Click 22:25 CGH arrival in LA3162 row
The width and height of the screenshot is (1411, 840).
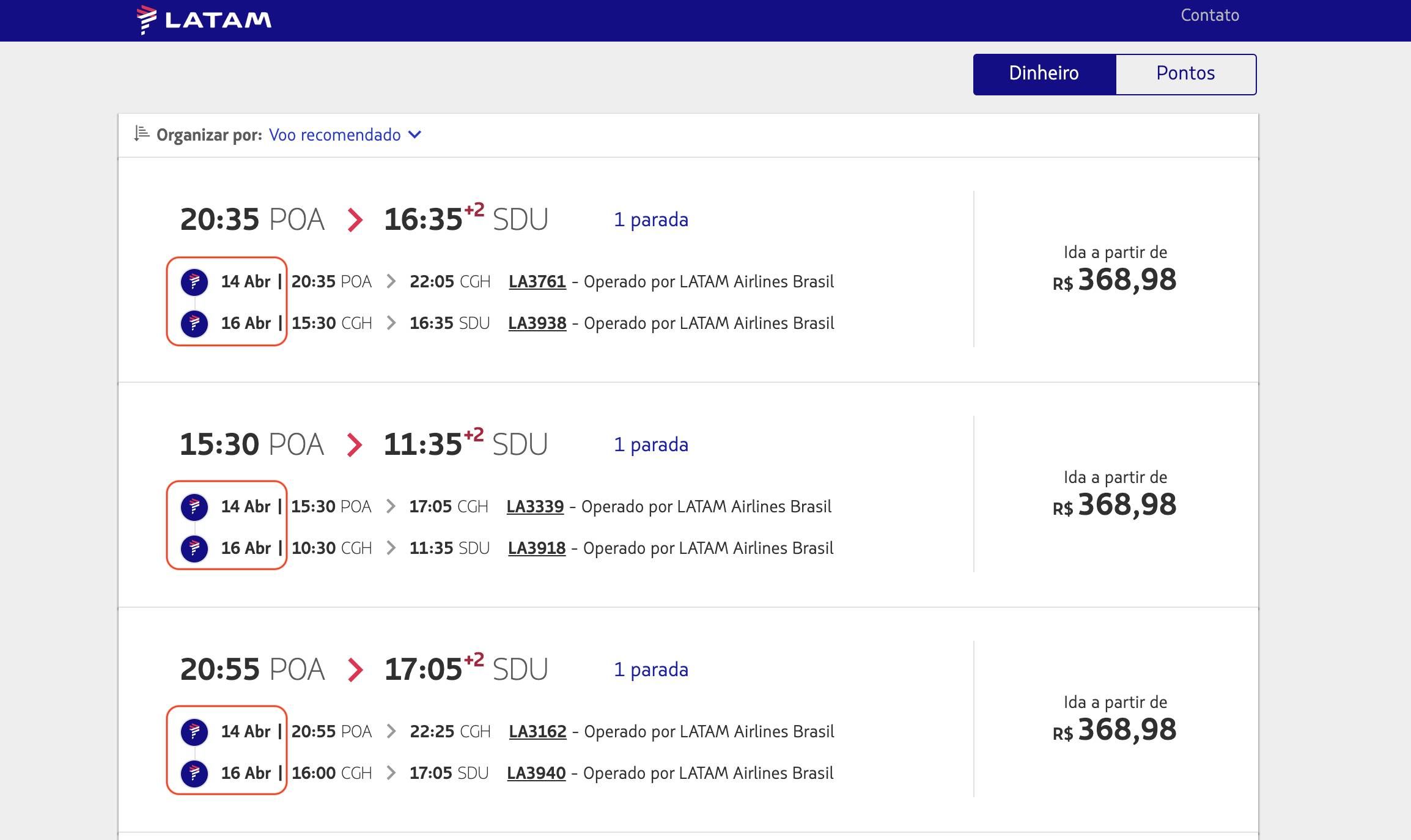tap(450, 732)
